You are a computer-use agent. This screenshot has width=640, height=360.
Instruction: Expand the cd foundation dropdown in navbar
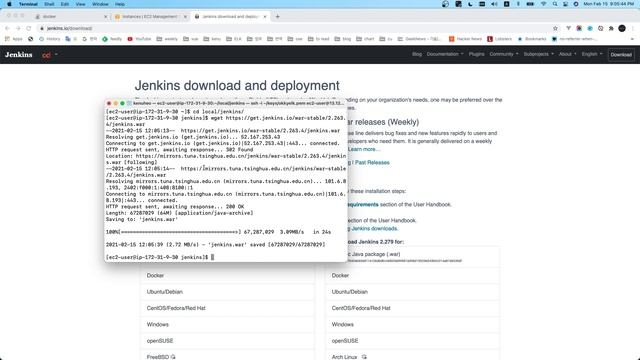pyautogui.click(x=50, y=55)
